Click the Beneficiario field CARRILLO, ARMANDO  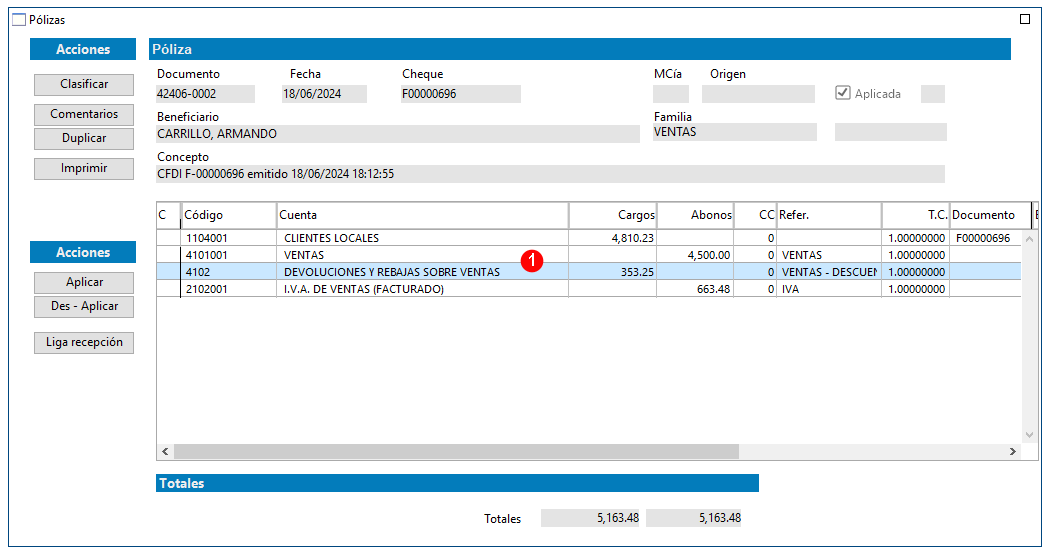pyautogui.click(x=398, y=134)
